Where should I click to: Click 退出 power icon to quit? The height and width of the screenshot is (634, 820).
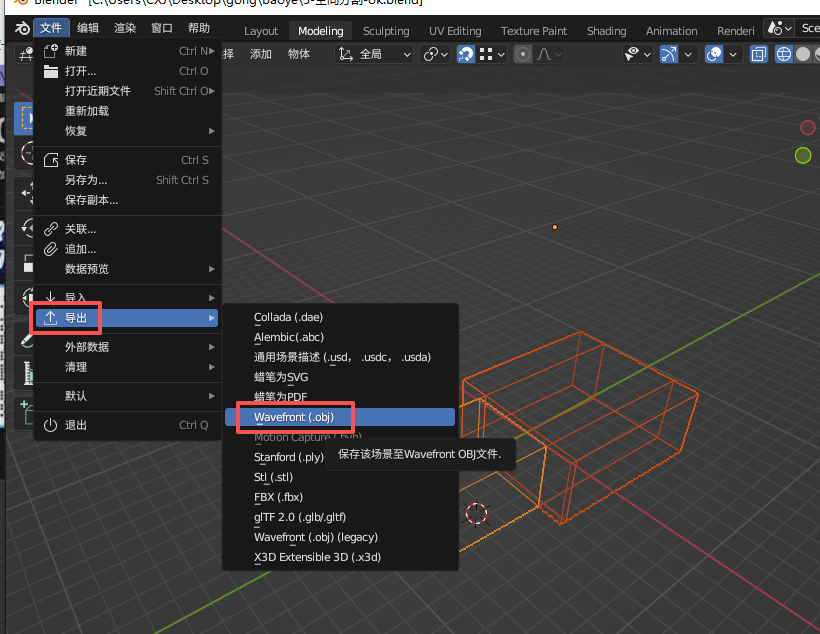coord(51,425)
